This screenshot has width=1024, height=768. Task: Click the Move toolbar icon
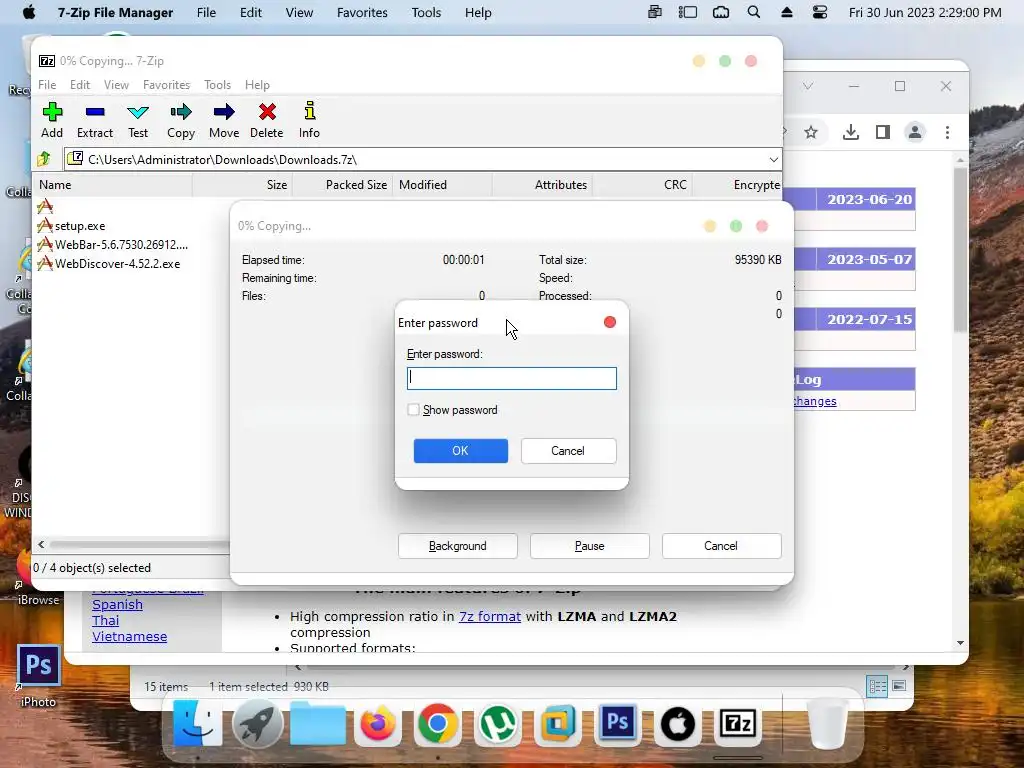point(224,120)
